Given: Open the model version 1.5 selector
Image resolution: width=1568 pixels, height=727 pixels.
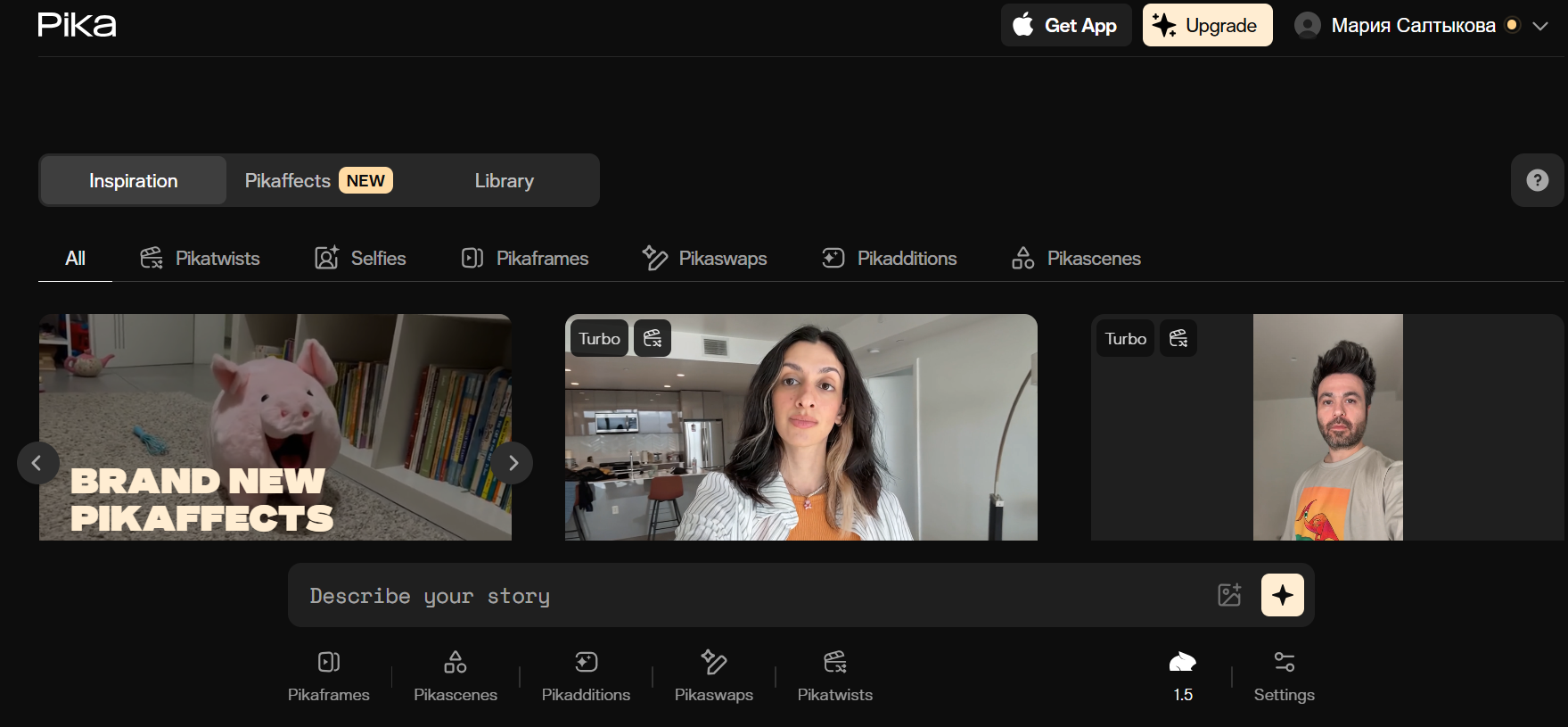Looking at the screenshot, I should click(x=1182, y=676).
